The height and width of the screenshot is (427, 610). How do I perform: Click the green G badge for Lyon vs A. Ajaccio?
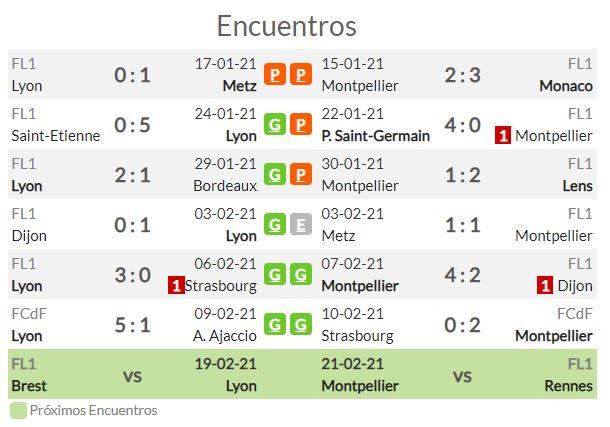[275, 324]
